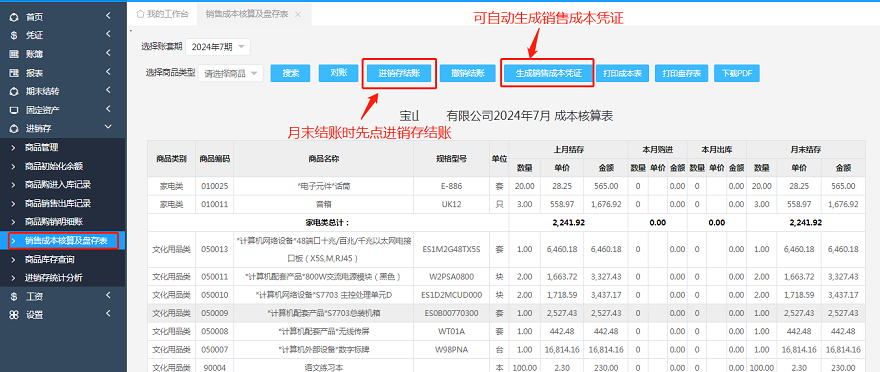This screenshot has height=372, width=880.
Task: Click the *计算机外部设备*数字标牌 product name
Action: [x=323, y=350]
